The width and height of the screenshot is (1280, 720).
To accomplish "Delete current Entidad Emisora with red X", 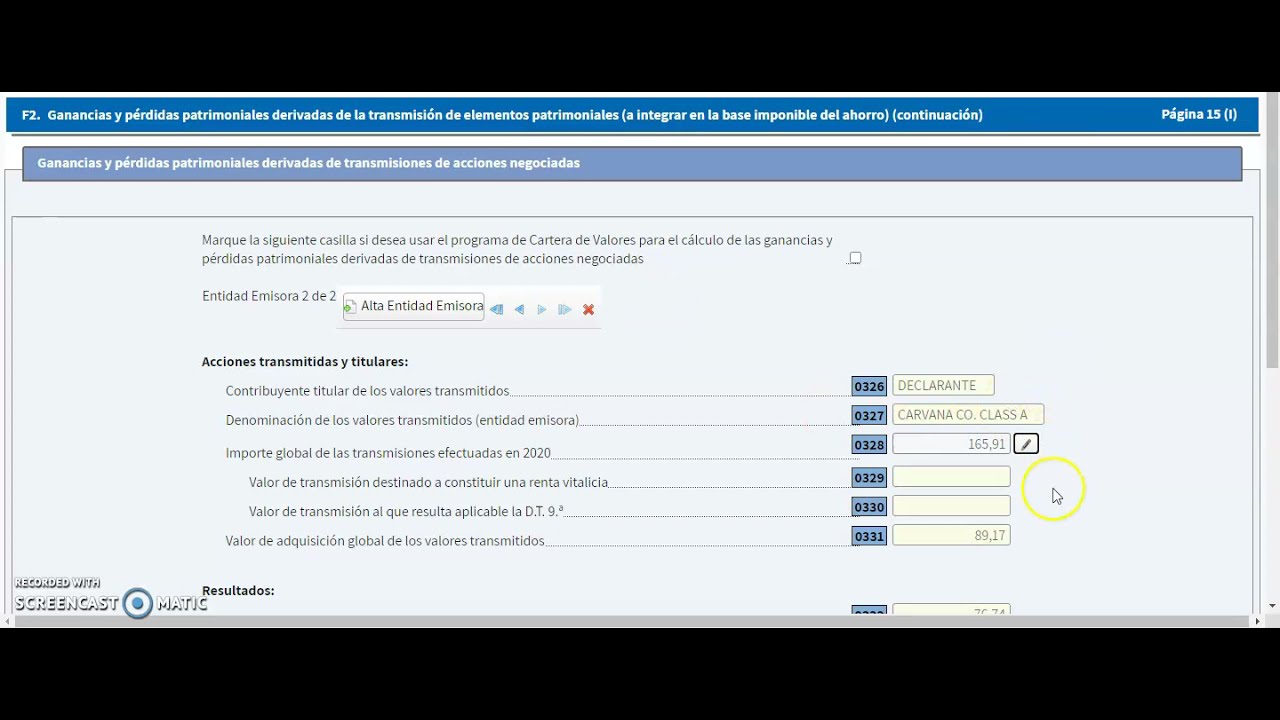I will 588,310.
